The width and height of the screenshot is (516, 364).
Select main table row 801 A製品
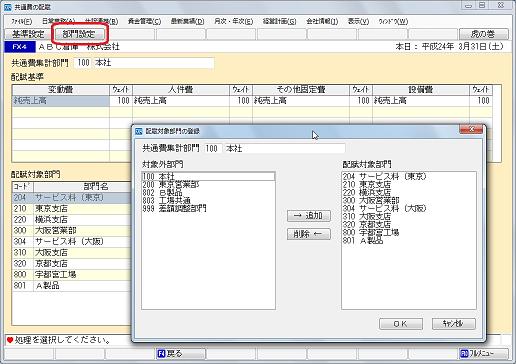[72, 285]
